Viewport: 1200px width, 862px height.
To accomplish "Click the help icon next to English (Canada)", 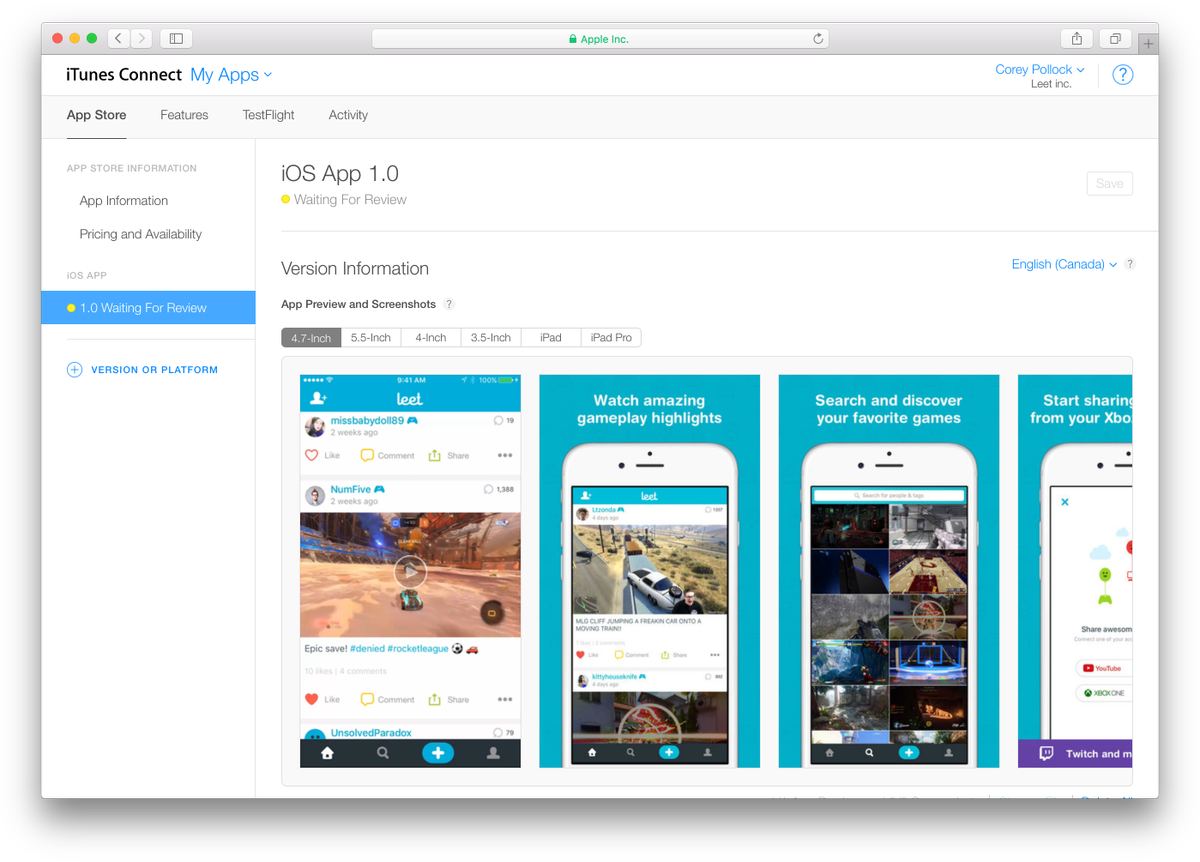I will pos(1129,264).
